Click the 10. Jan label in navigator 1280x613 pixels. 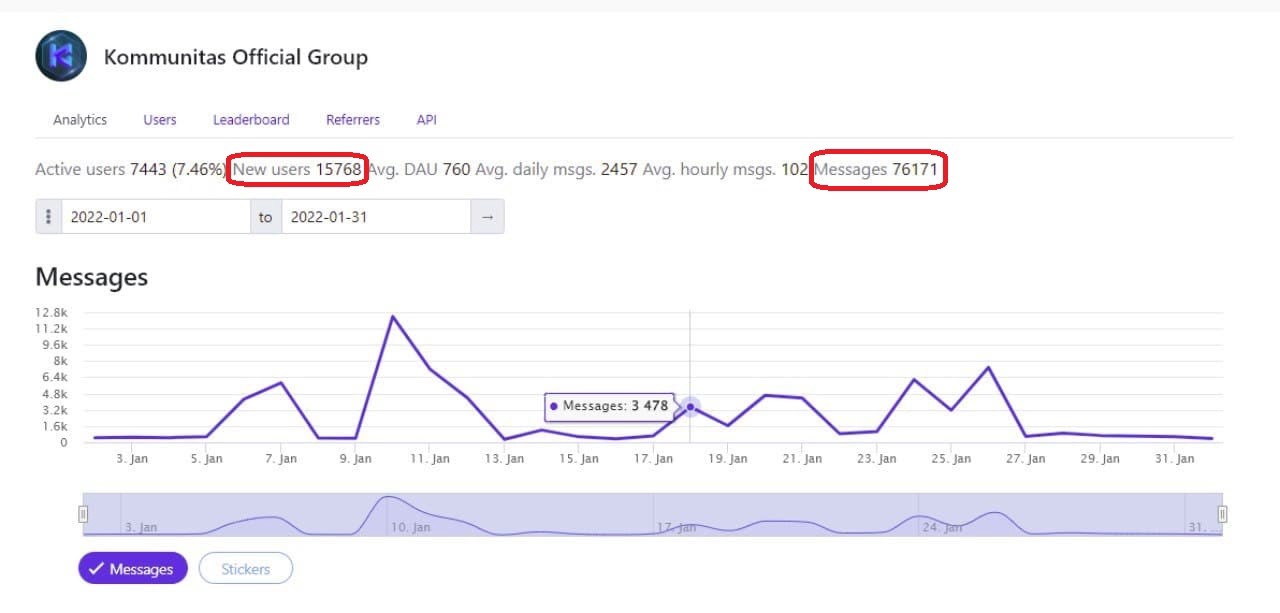pyautogui.click(x=413, y=527)
